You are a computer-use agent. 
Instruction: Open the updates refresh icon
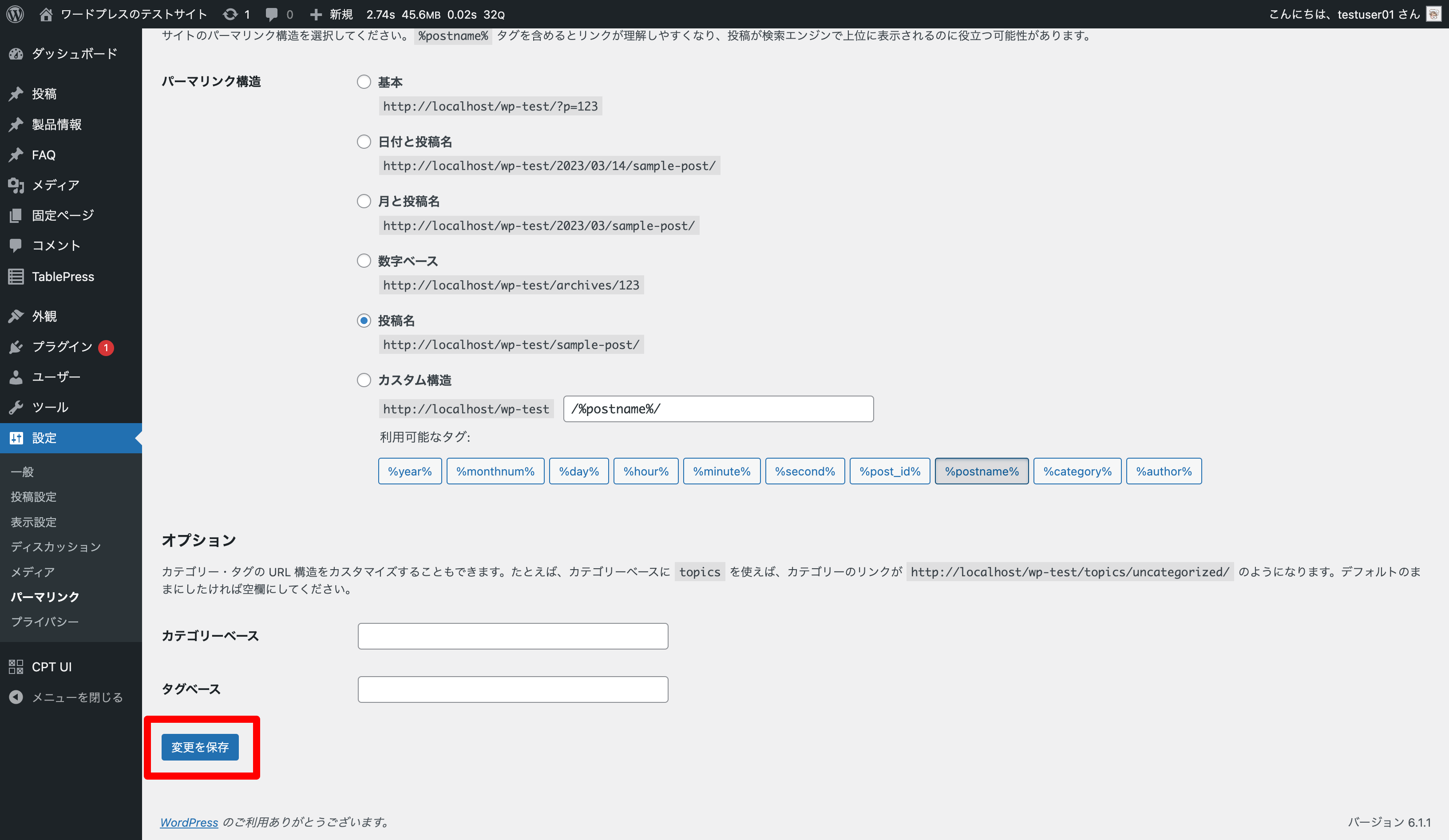click(230, 14)
